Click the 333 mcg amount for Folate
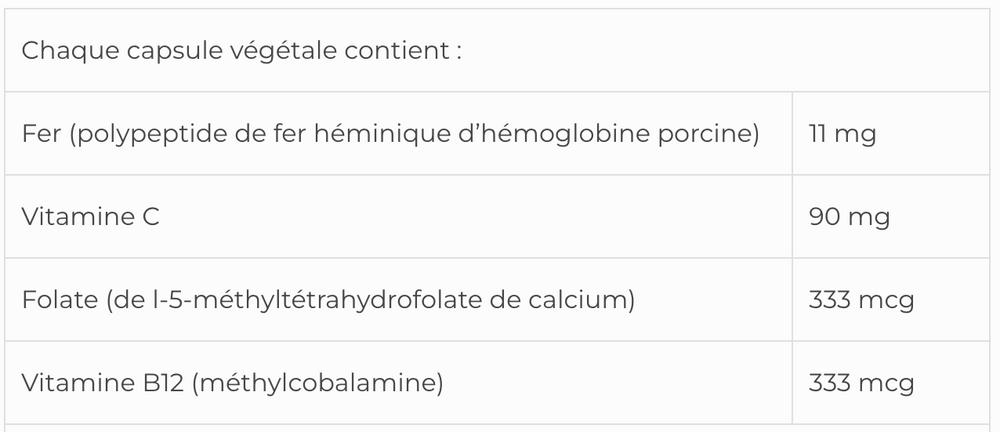 click(860, 300)
